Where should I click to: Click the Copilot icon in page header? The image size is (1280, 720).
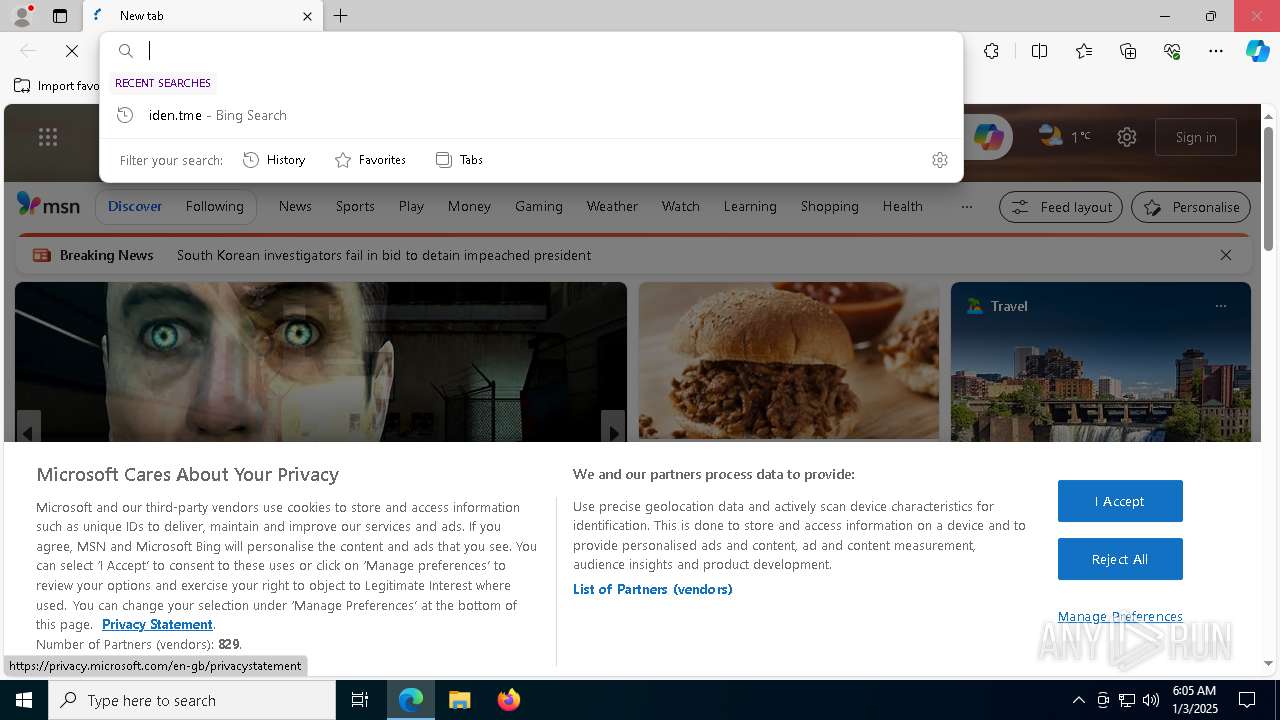tap(988, 137)
